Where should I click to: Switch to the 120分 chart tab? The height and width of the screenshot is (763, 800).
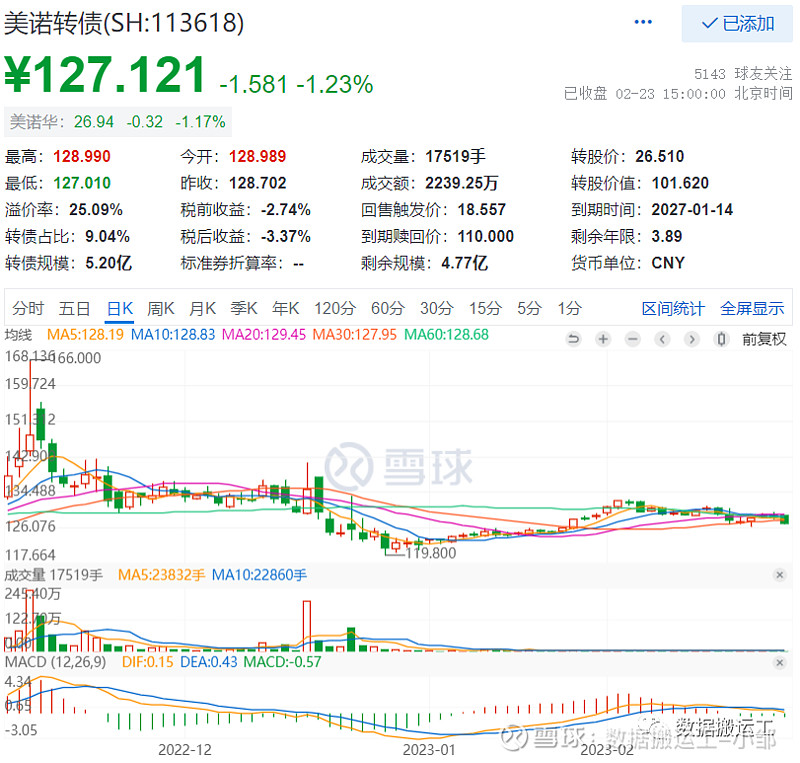335,308
